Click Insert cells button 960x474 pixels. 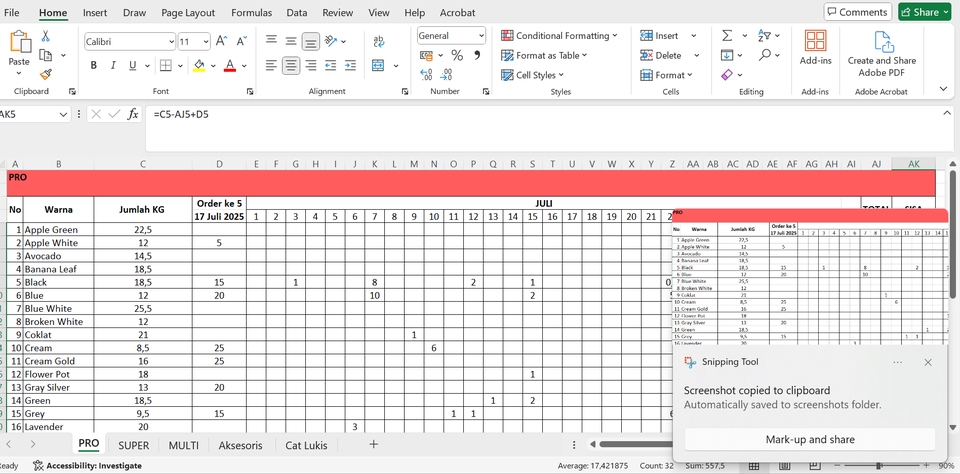click(659, 36)
